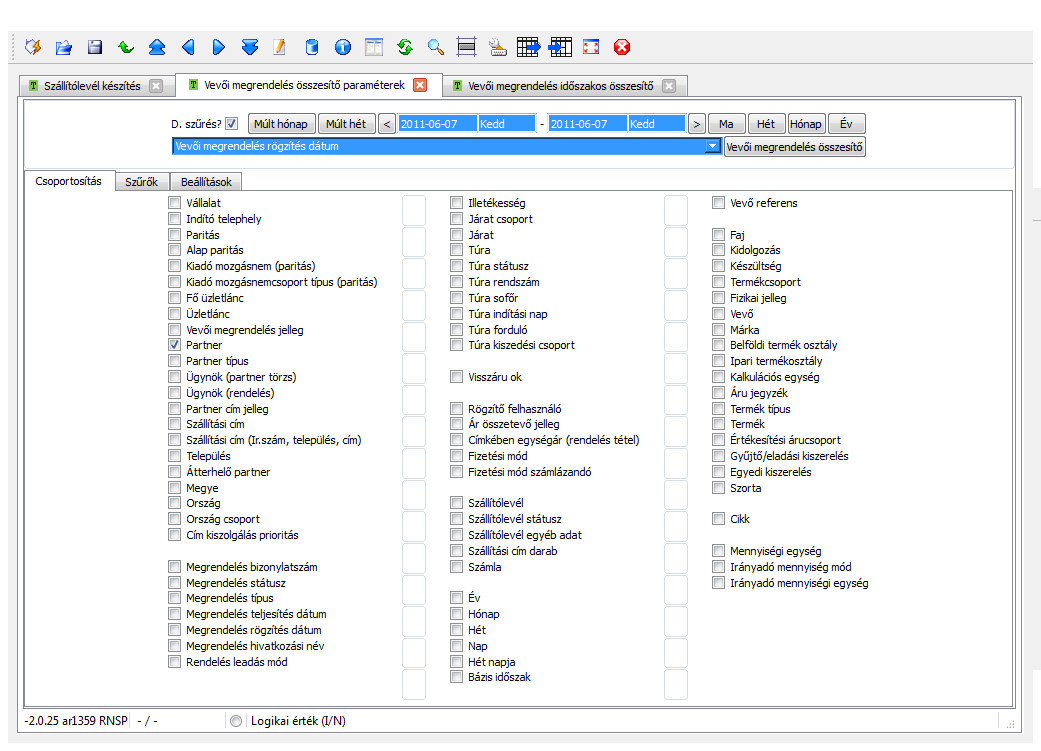The image size is (1041, 751).
Task: Open the Vevői megrendelés rögzítés dátum dropdown
Action: pos(712,147)
